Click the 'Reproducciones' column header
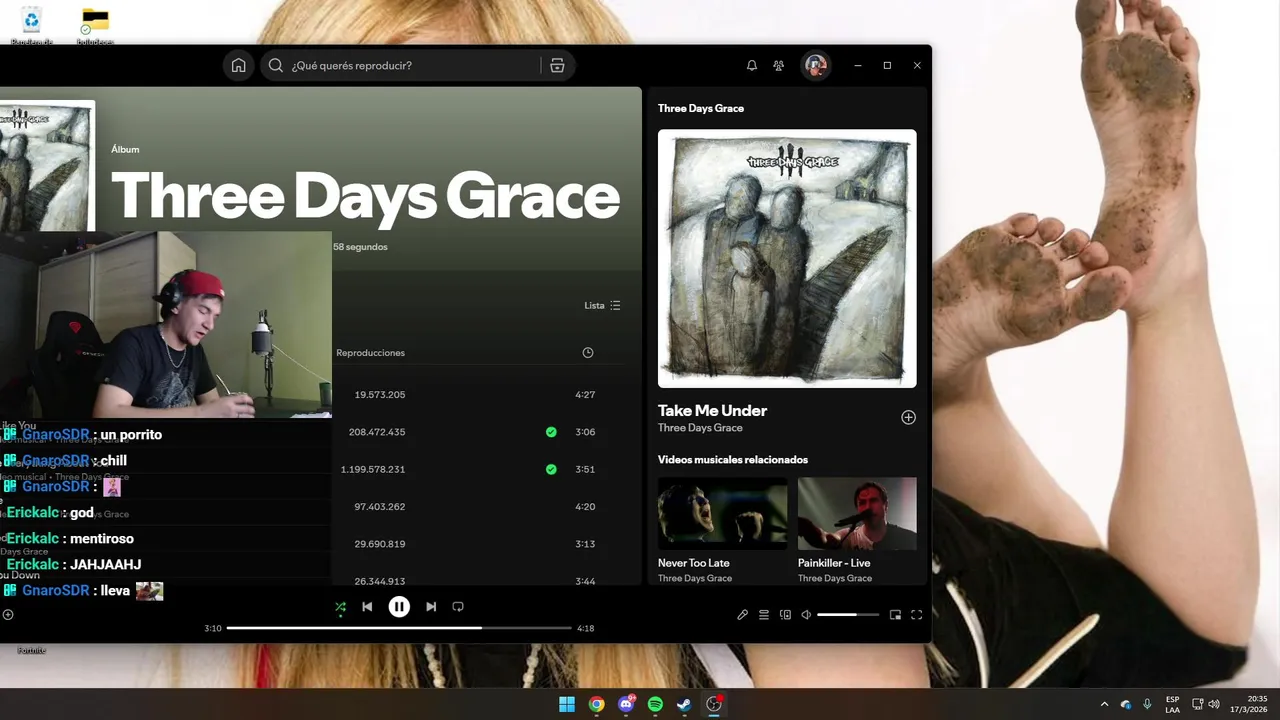The width and height of the screenshot is (1280, 720). pyautogui.click(x=371, y=353)
